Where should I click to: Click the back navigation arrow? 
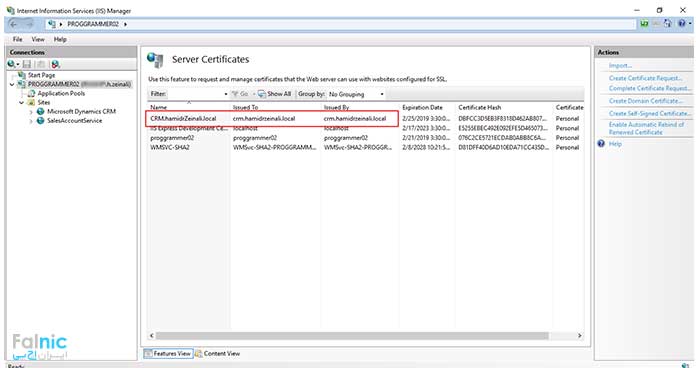point(14,24)
